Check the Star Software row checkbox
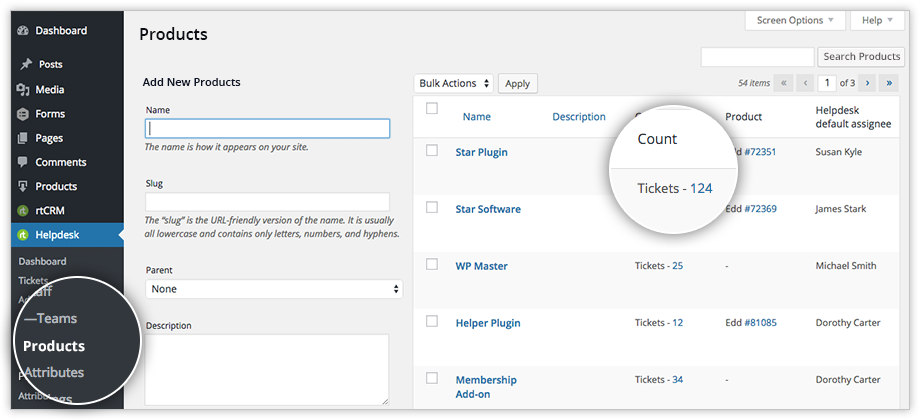This screenshot has width=920, height=420. [x=432, y=207]
